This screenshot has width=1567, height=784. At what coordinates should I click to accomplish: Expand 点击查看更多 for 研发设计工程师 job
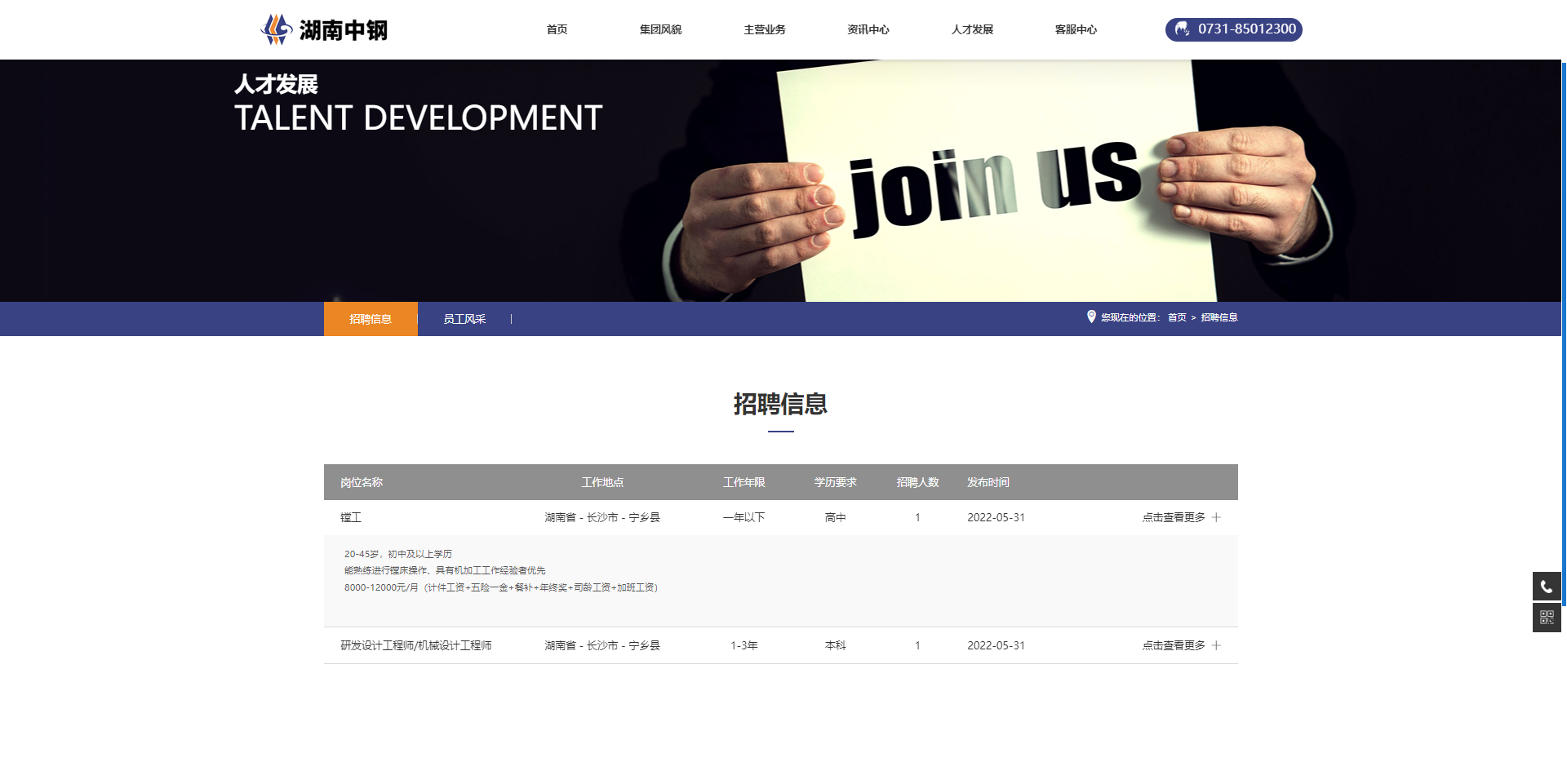pos(1174,645)
